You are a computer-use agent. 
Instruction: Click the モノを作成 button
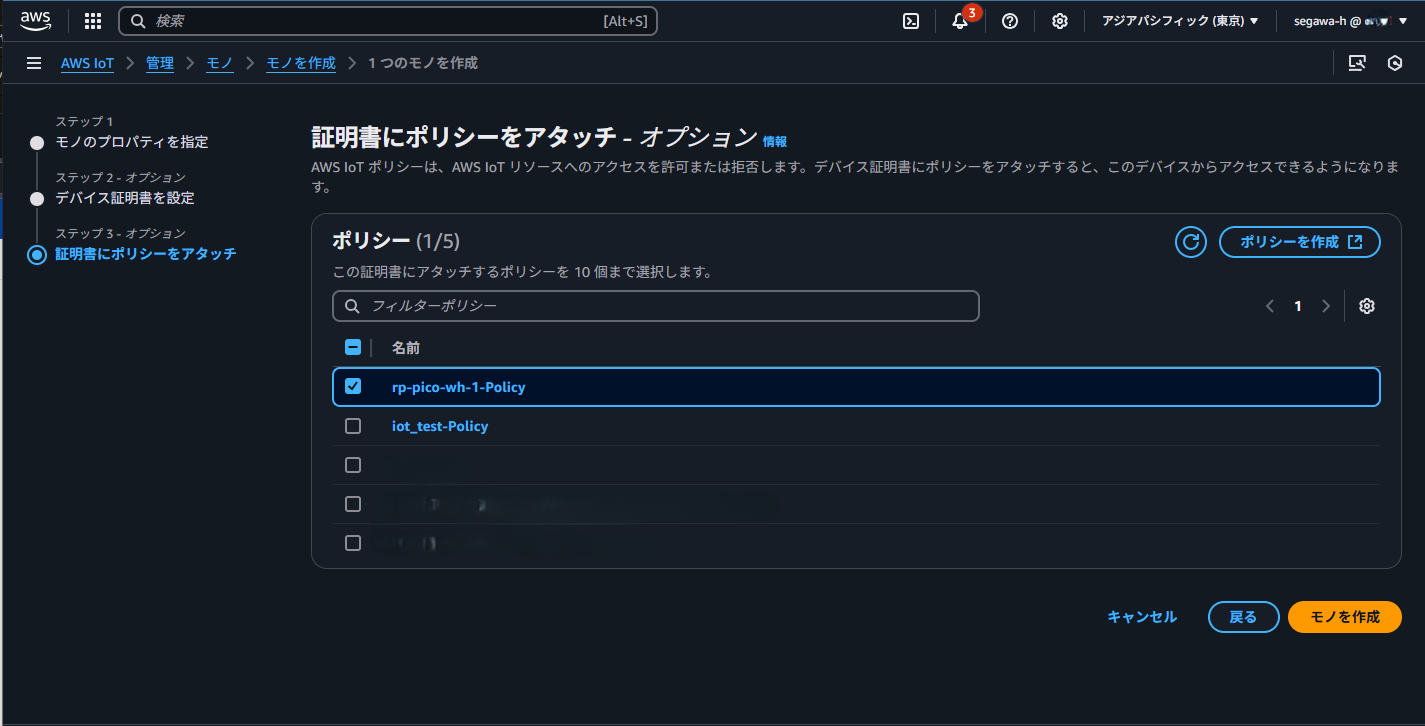click(1345, 617)
